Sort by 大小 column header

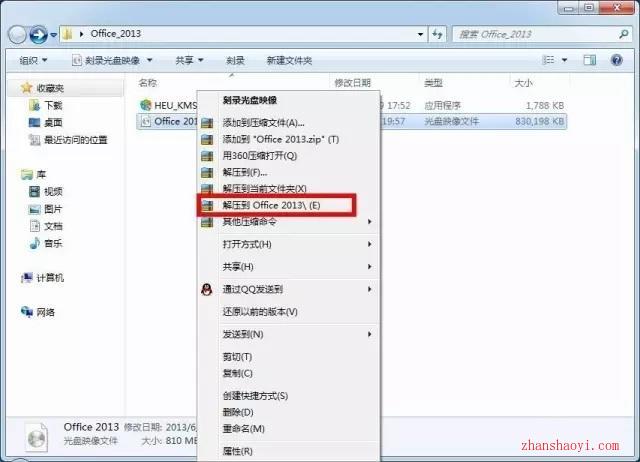[523, 83]
